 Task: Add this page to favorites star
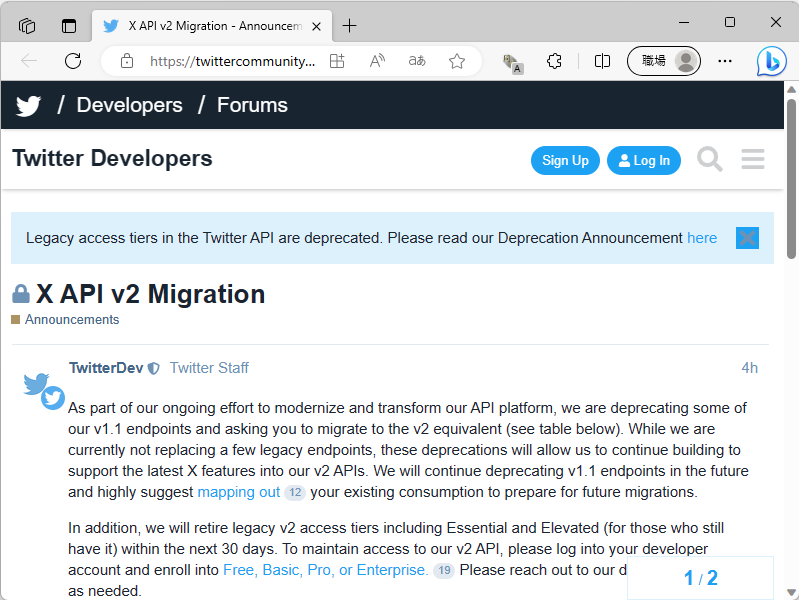pos(457,61)
